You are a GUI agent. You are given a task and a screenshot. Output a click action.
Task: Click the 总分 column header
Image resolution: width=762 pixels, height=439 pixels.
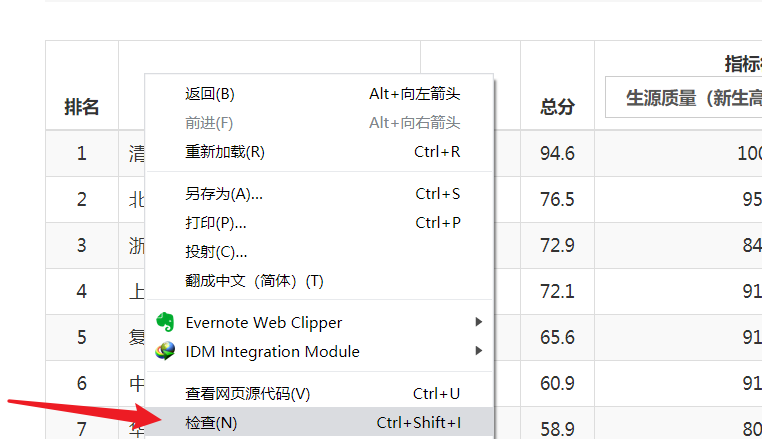click(x=557, y=106)
